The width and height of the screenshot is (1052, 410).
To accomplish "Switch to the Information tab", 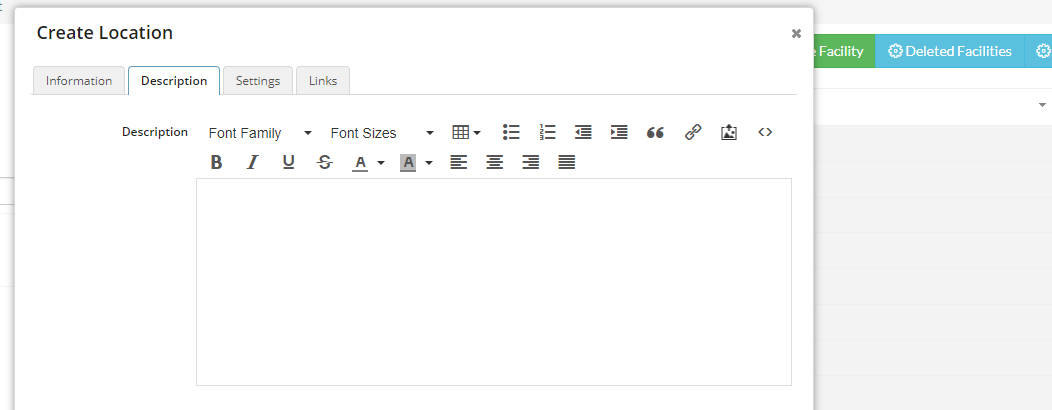I will point(78,81).
